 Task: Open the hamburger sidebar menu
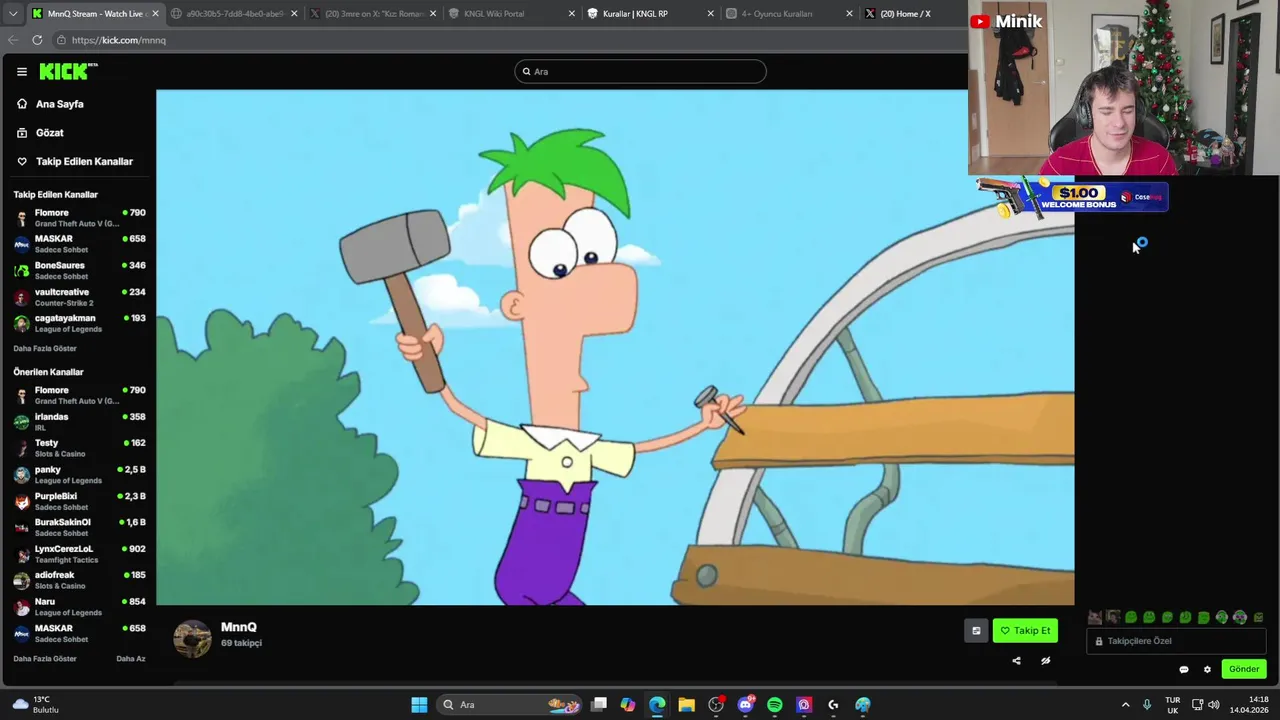[x=22, y=71]
